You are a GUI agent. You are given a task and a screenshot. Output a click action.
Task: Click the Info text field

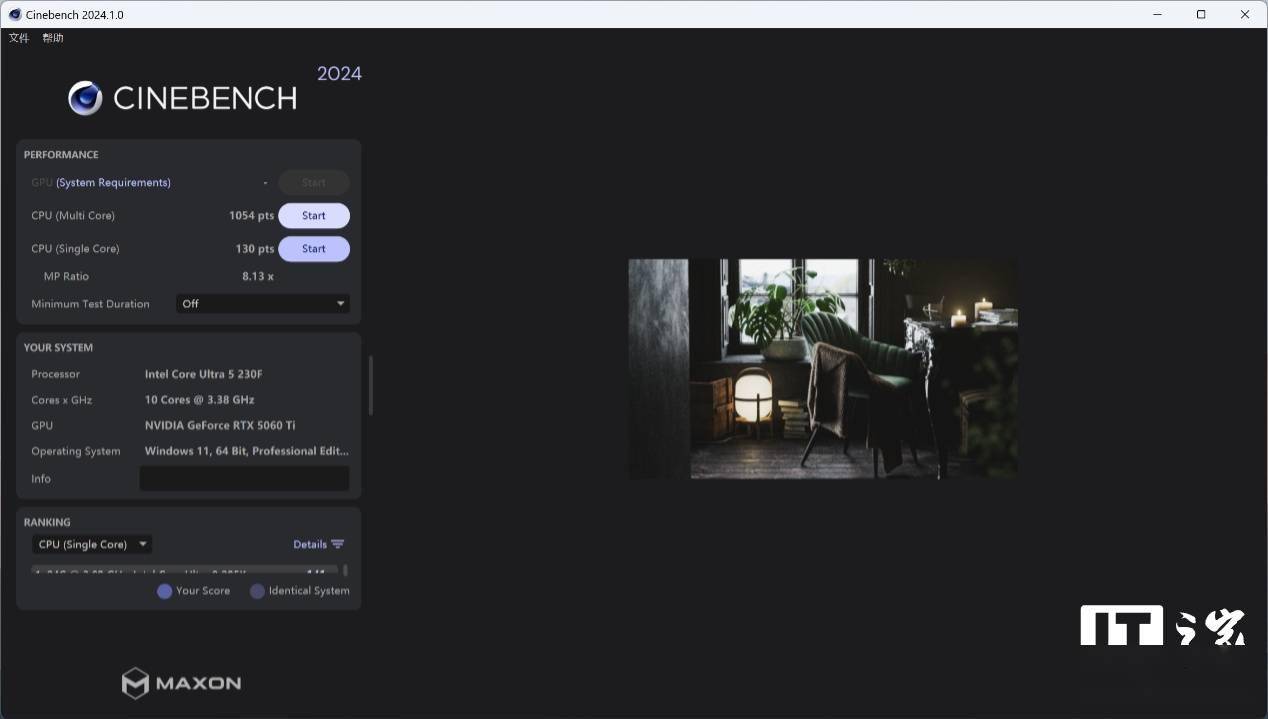tap(244, 479)
